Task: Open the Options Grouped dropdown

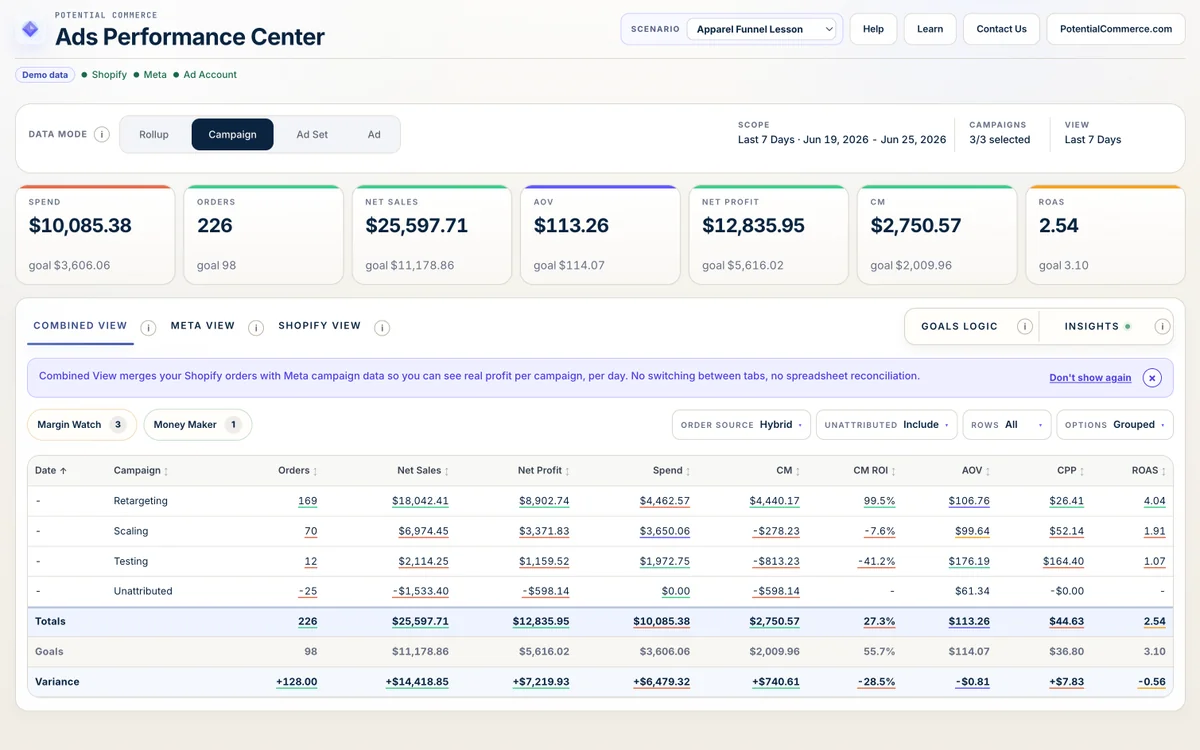Action: pyautogui.click(x=1115, y=425)
